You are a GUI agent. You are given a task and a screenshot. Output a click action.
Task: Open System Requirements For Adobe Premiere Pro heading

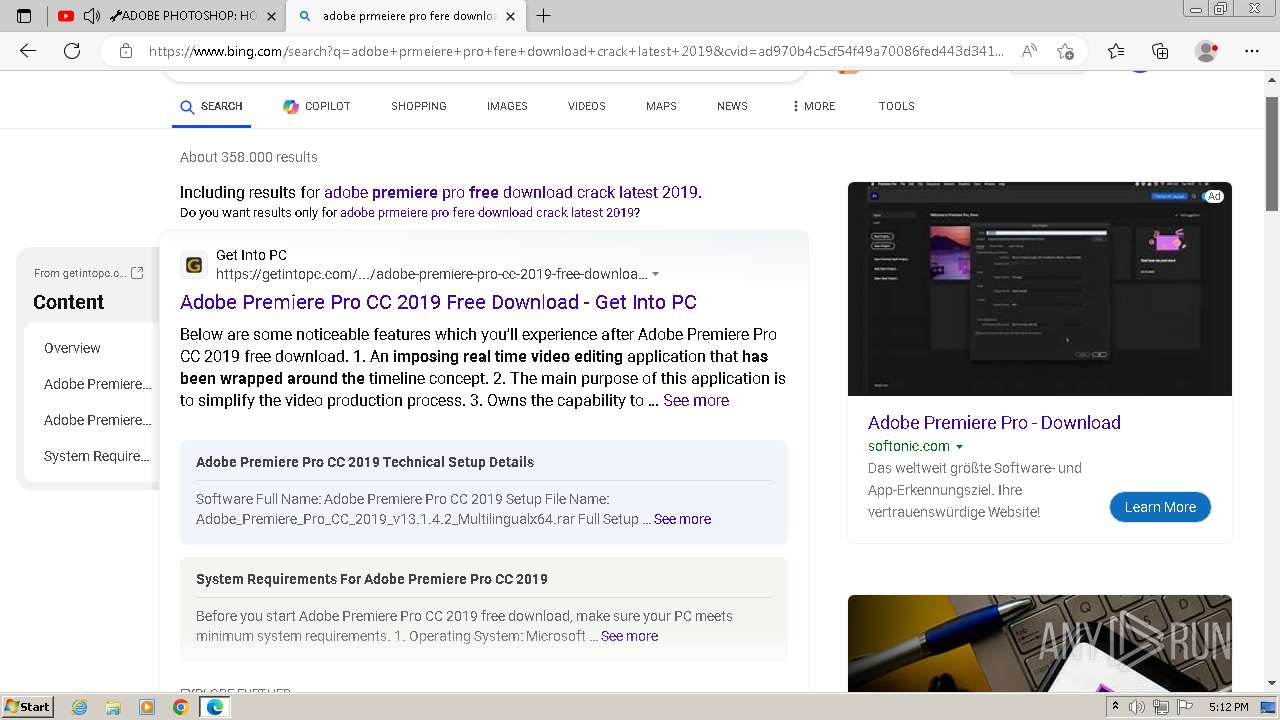(x=372, y=579)
